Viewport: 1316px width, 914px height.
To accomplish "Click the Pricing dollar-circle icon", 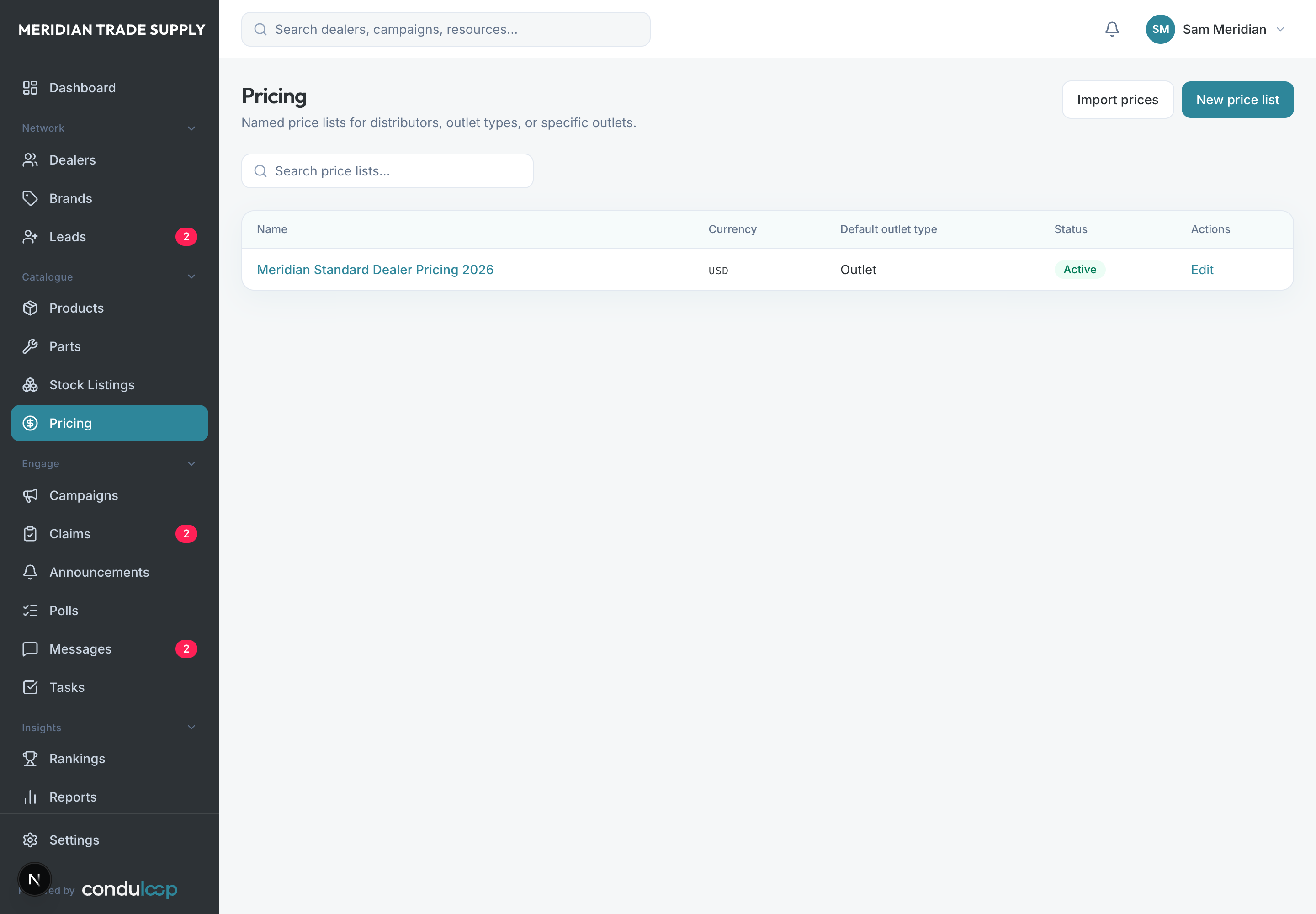I will tap(30, 423).
